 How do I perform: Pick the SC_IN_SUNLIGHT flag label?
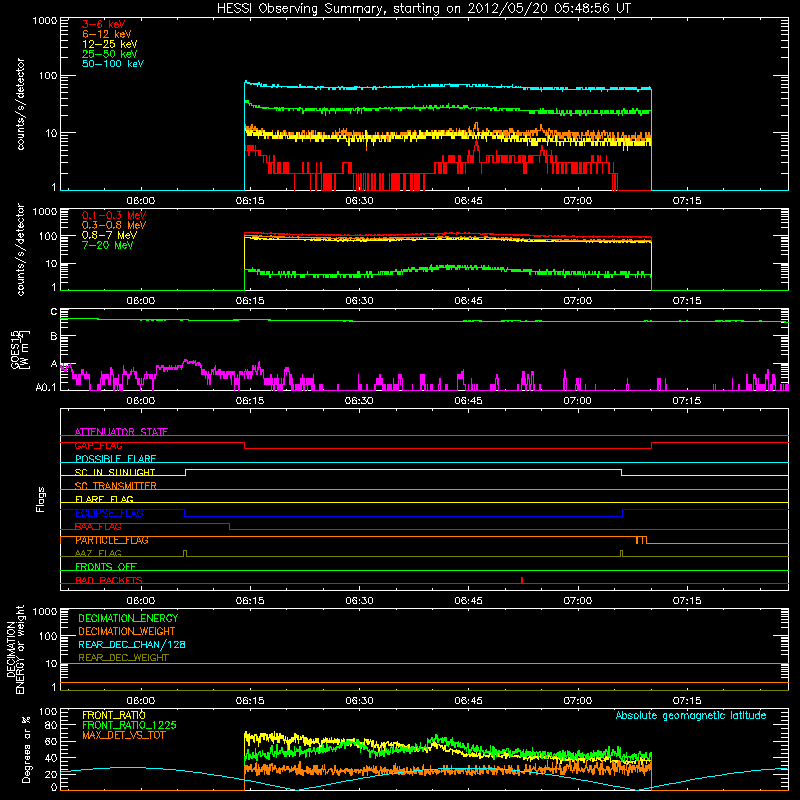tap(115, 472)
